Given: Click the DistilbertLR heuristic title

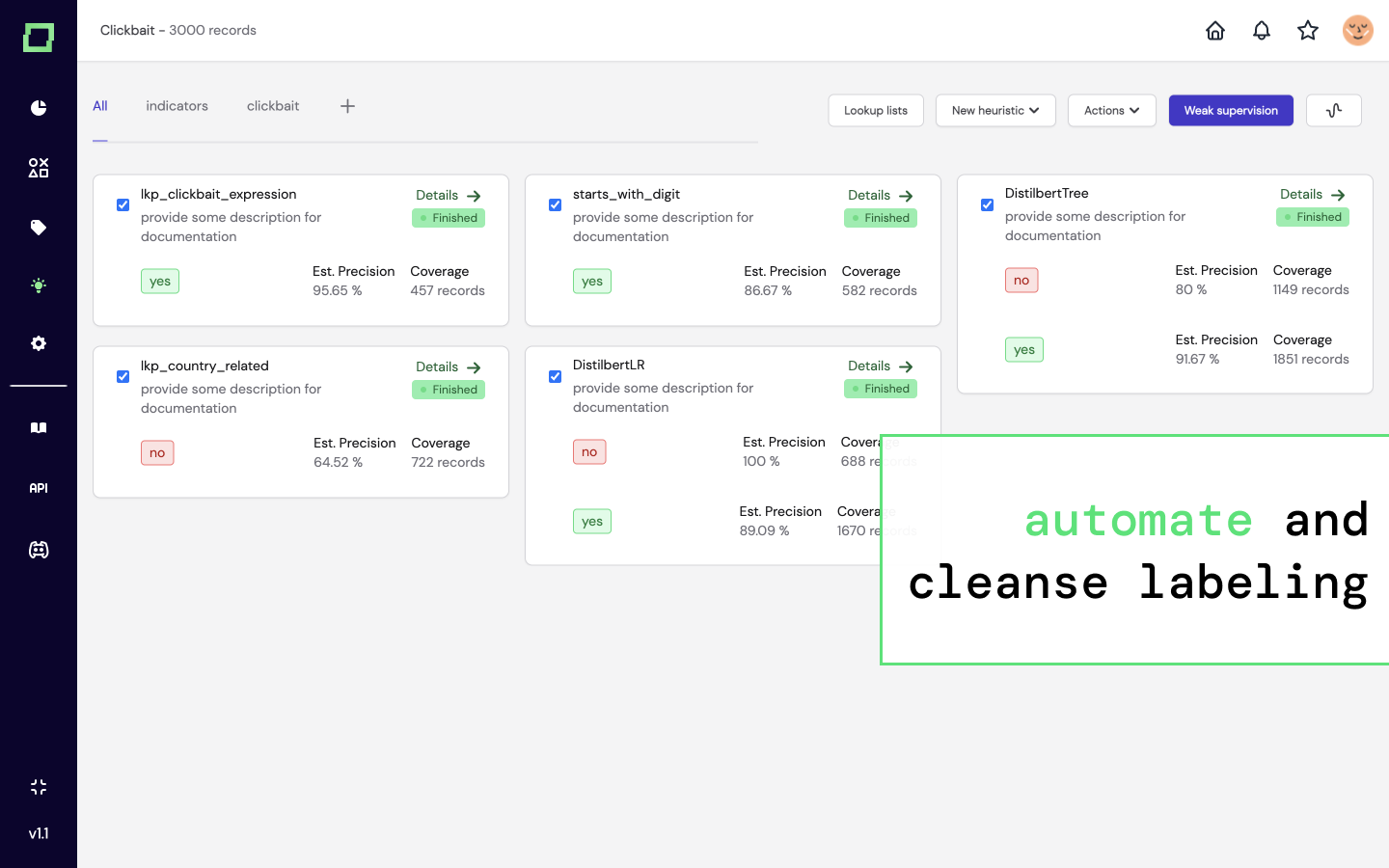Looking at the screenshot, I should point(609,365).
